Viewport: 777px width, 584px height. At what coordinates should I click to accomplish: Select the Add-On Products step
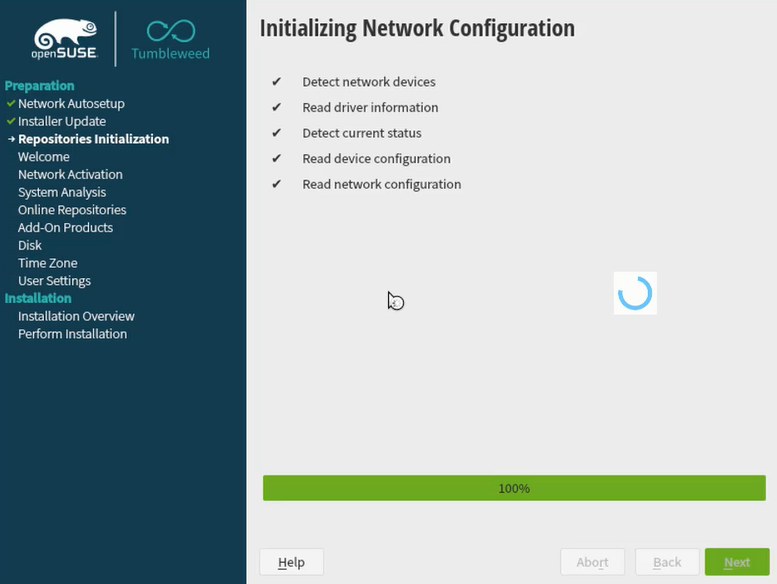pyautogui.click(x=65, y=228)
